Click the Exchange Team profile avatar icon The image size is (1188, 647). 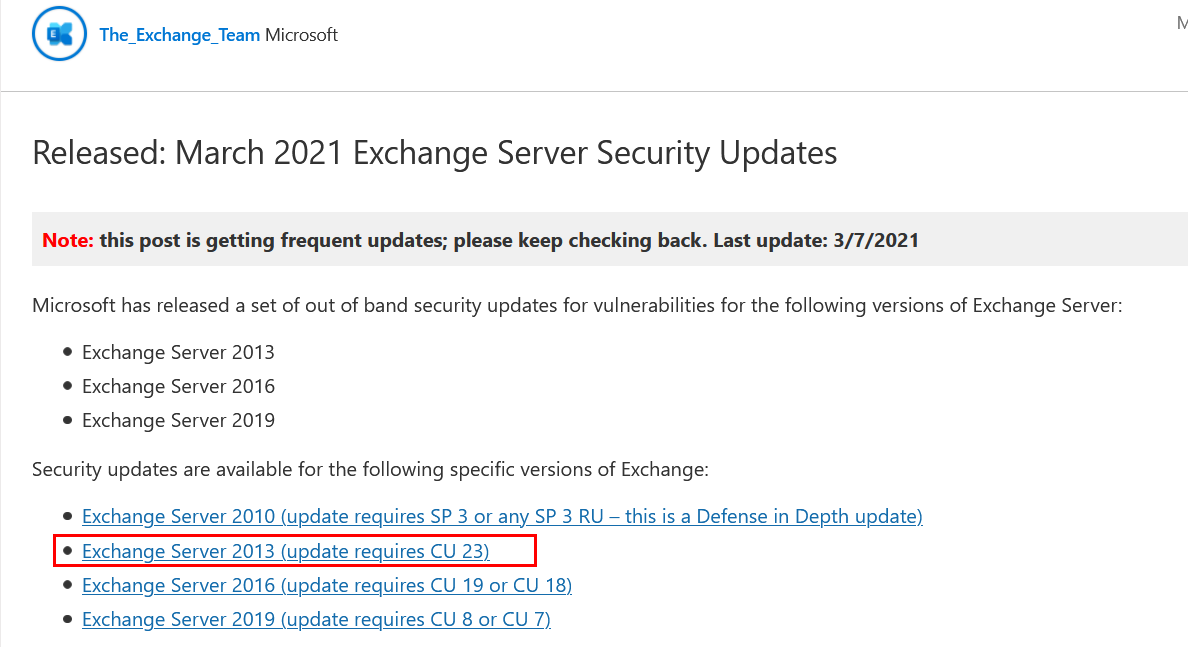click(59, 33)
